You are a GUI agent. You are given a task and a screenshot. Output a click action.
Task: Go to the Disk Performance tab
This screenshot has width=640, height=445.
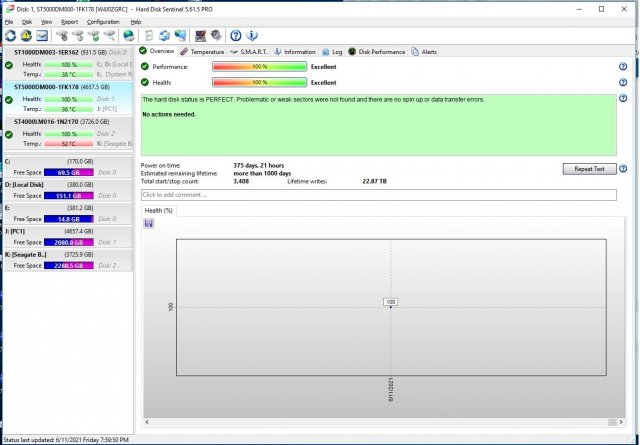point(377,51)
